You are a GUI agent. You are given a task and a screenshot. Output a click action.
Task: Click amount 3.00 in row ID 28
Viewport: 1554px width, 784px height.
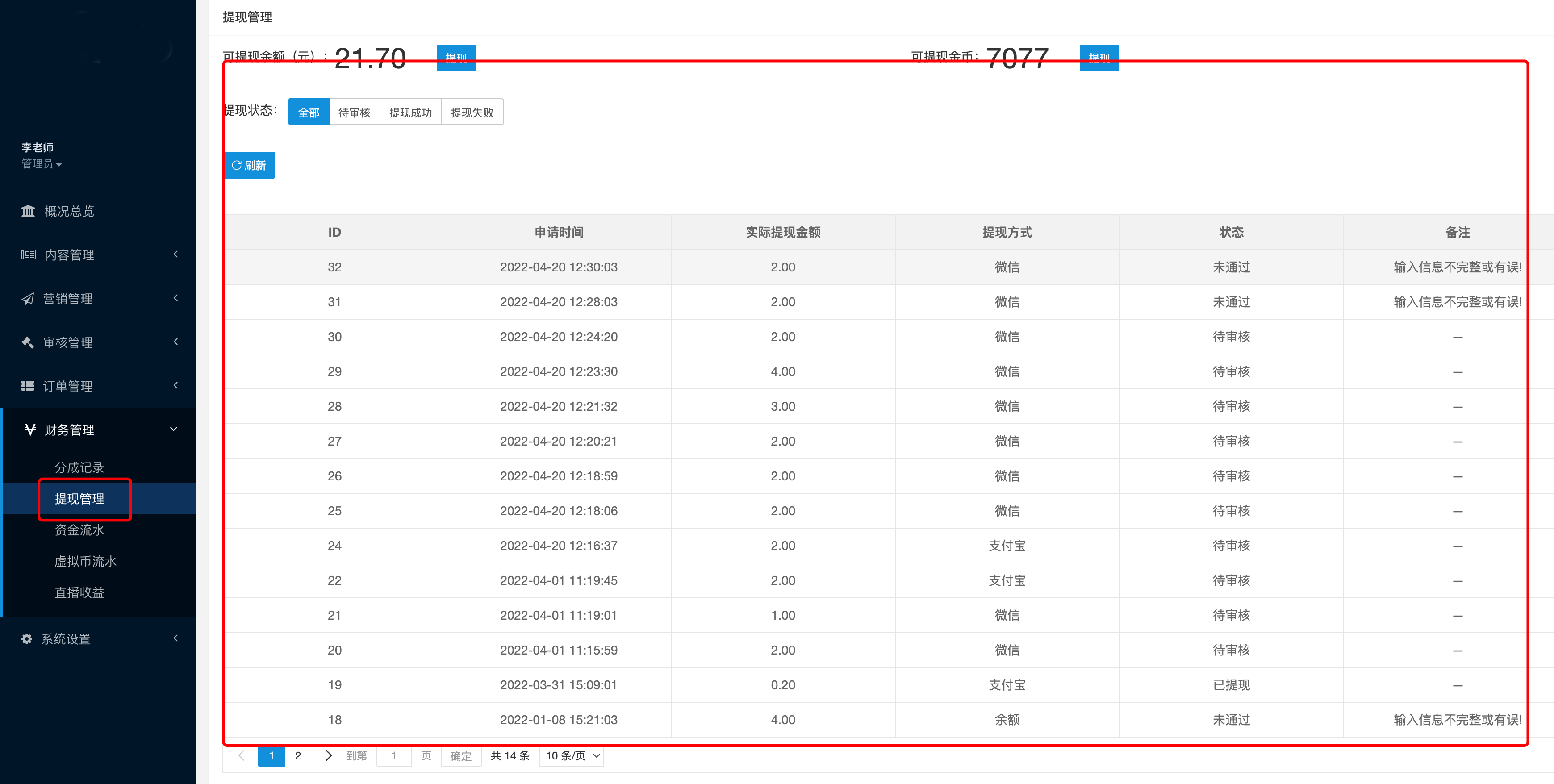783,406
